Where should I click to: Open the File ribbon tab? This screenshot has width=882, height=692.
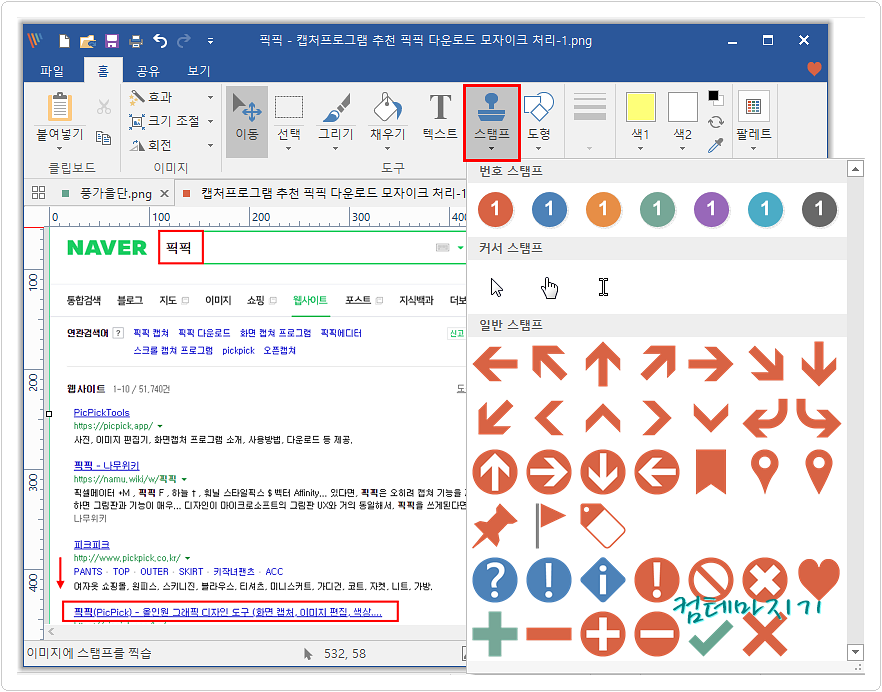(x=52, y=71)
